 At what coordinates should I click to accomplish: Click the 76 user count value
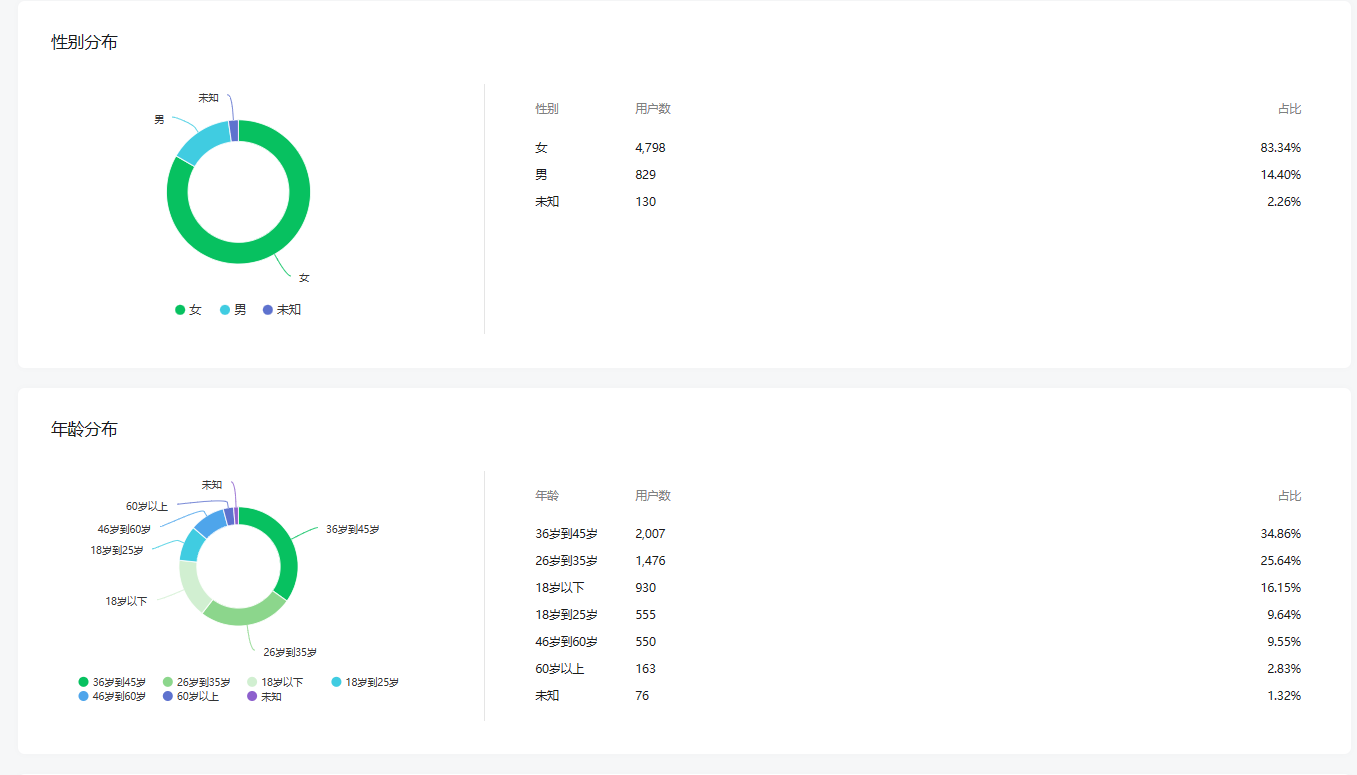pyautogui.click(x=642, y=696)
